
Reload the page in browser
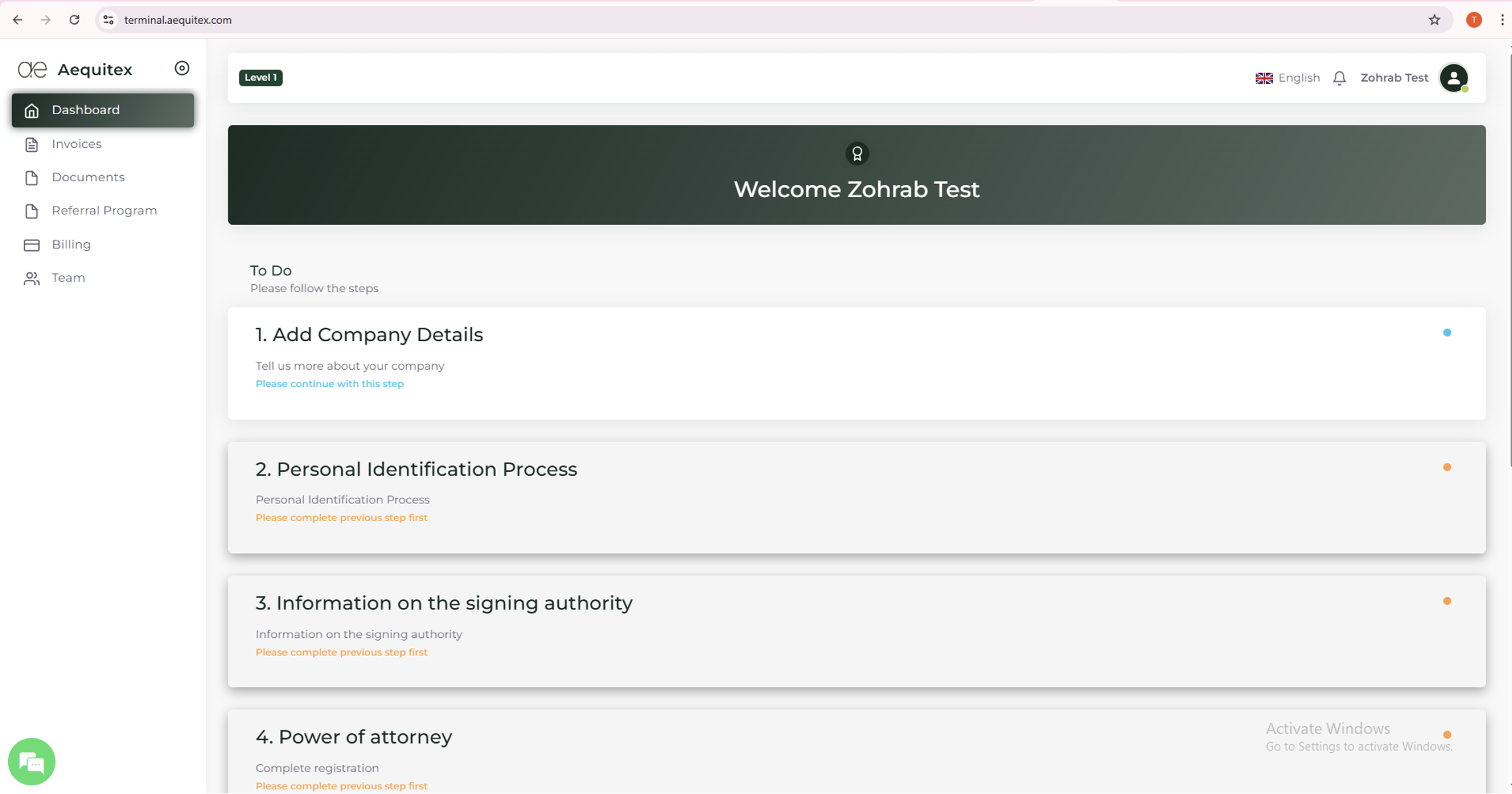pyautogui.click(x=74, y=20)
